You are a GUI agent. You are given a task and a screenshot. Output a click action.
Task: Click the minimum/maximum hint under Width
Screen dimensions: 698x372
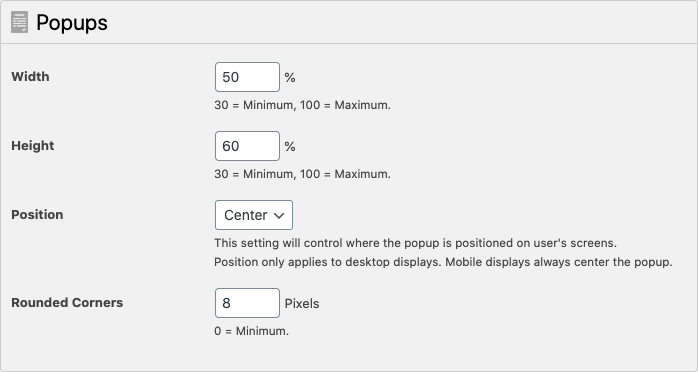click(x=302, y=105)
